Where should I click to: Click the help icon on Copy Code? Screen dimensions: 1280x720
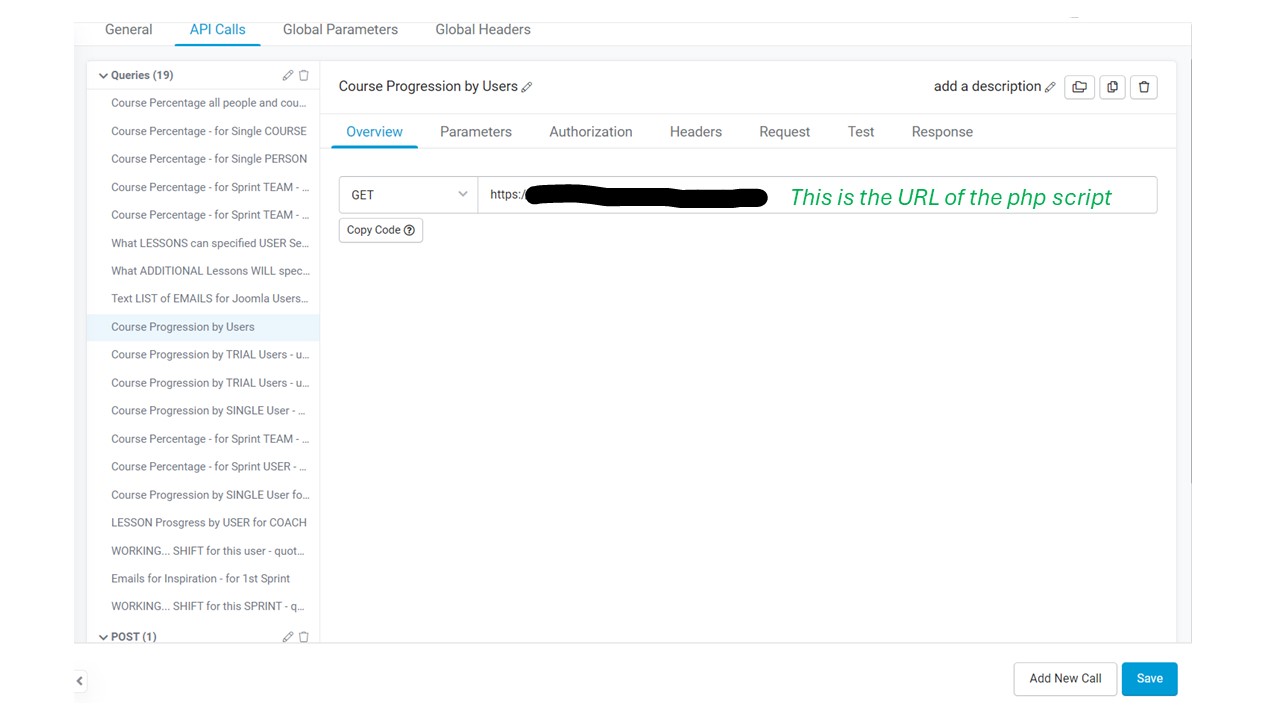coord(409,230)
